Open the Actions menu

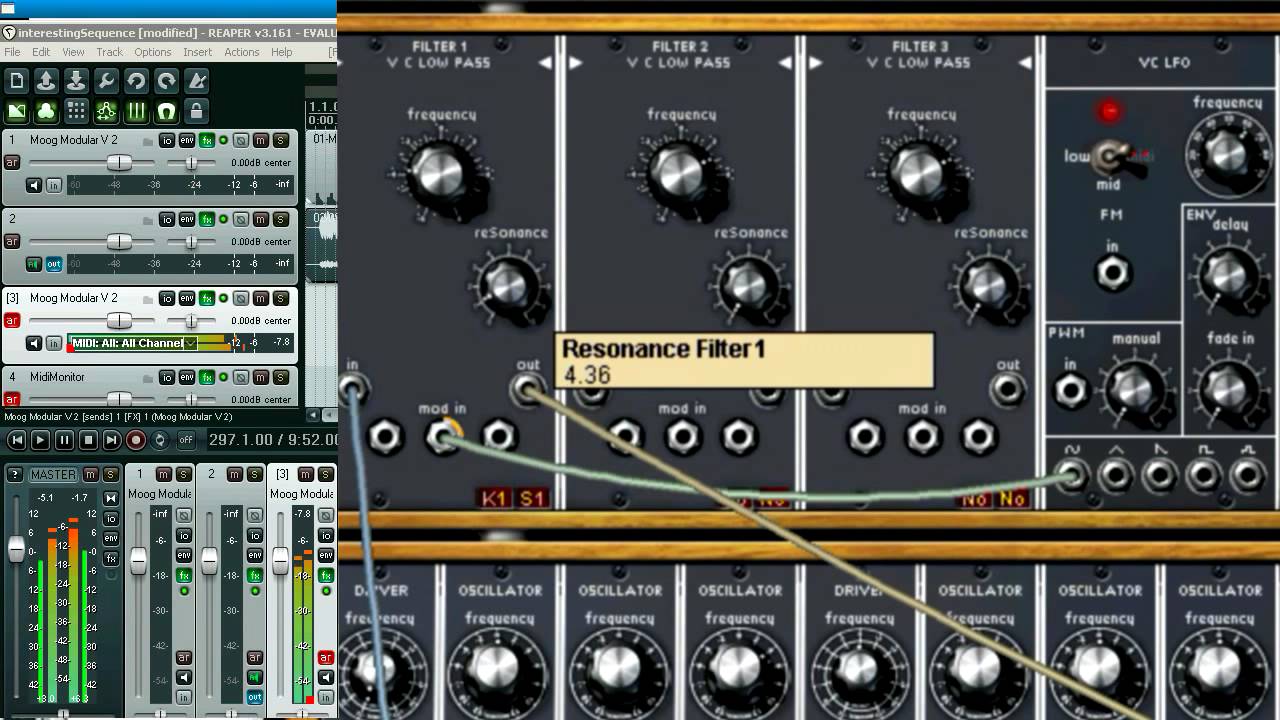241,52
